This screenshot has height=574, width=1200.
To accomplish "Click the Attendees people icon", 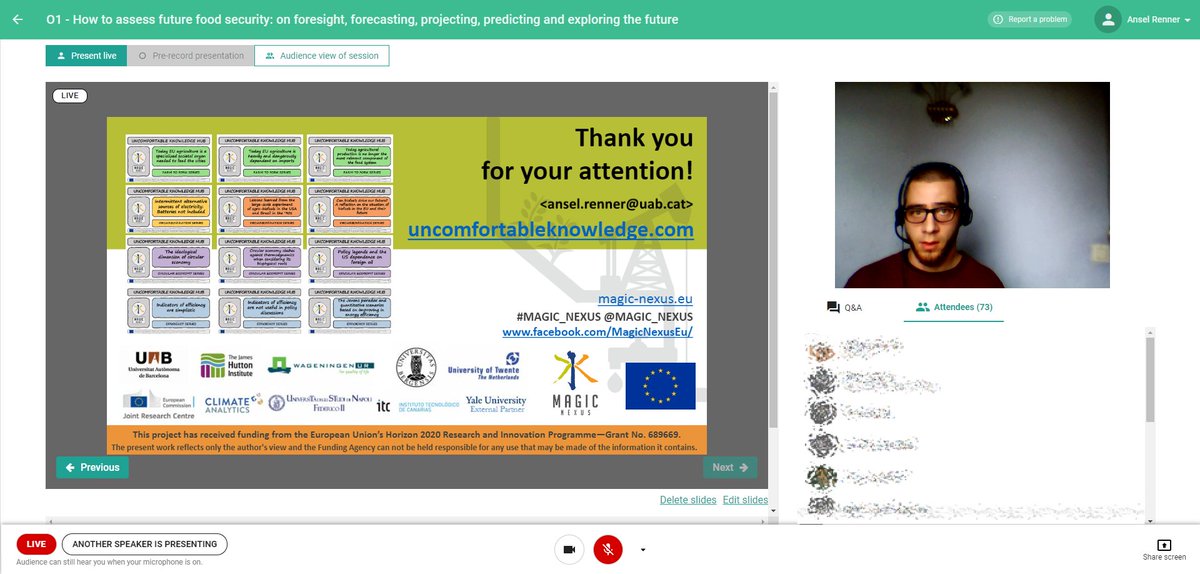I will (923, 308).
